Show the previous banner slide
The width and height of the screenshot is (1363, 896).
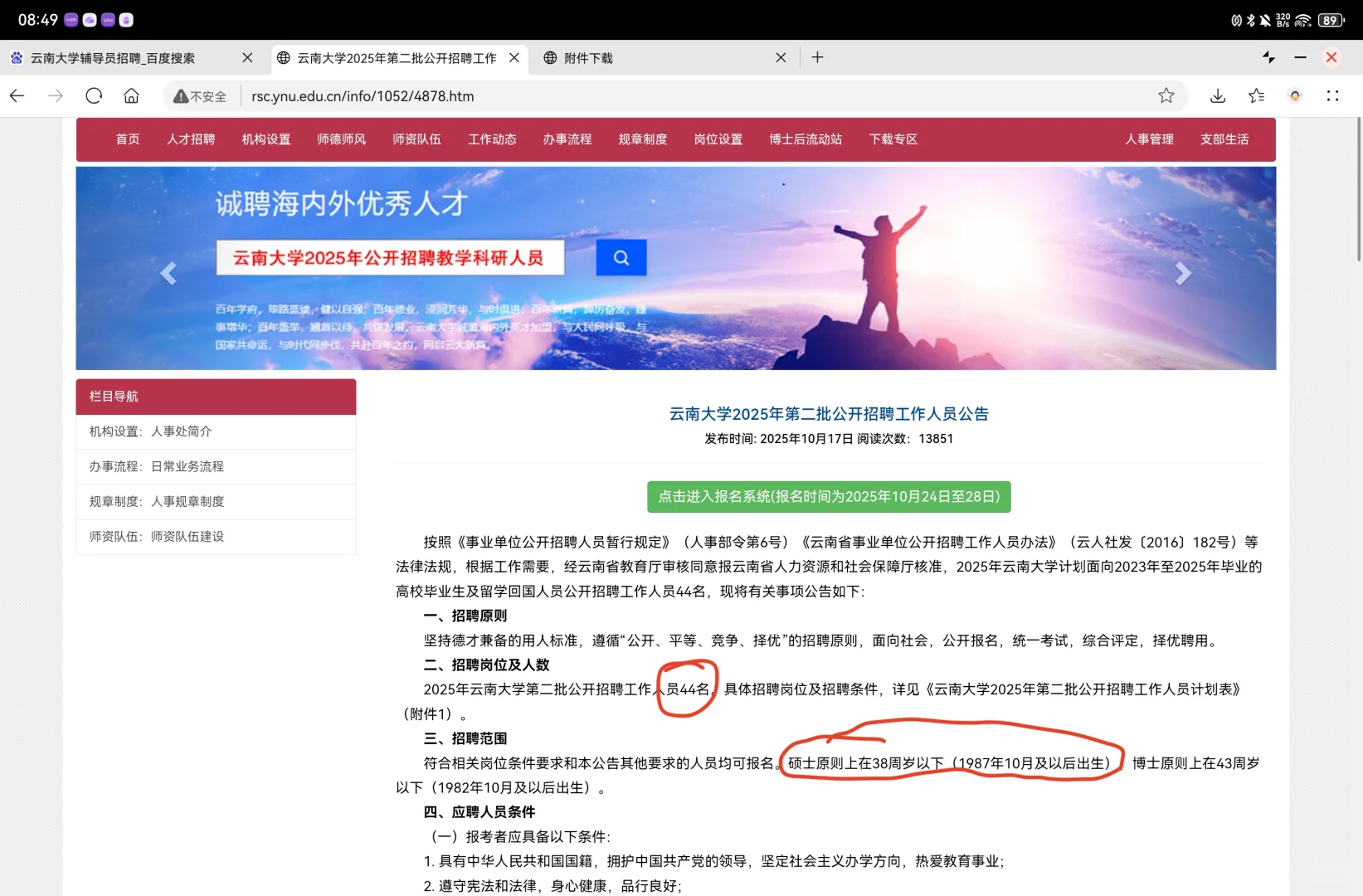point(168,273)
